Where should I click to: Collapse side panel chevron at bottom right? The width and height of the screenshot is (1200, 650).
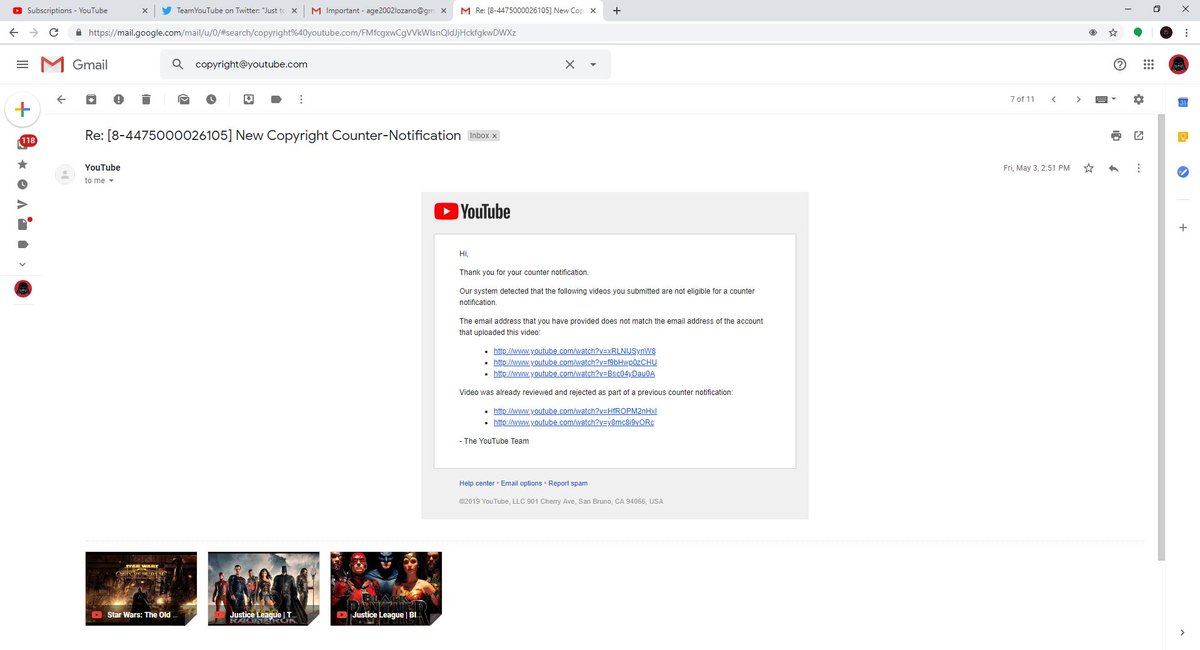[x=1182, y=632]
